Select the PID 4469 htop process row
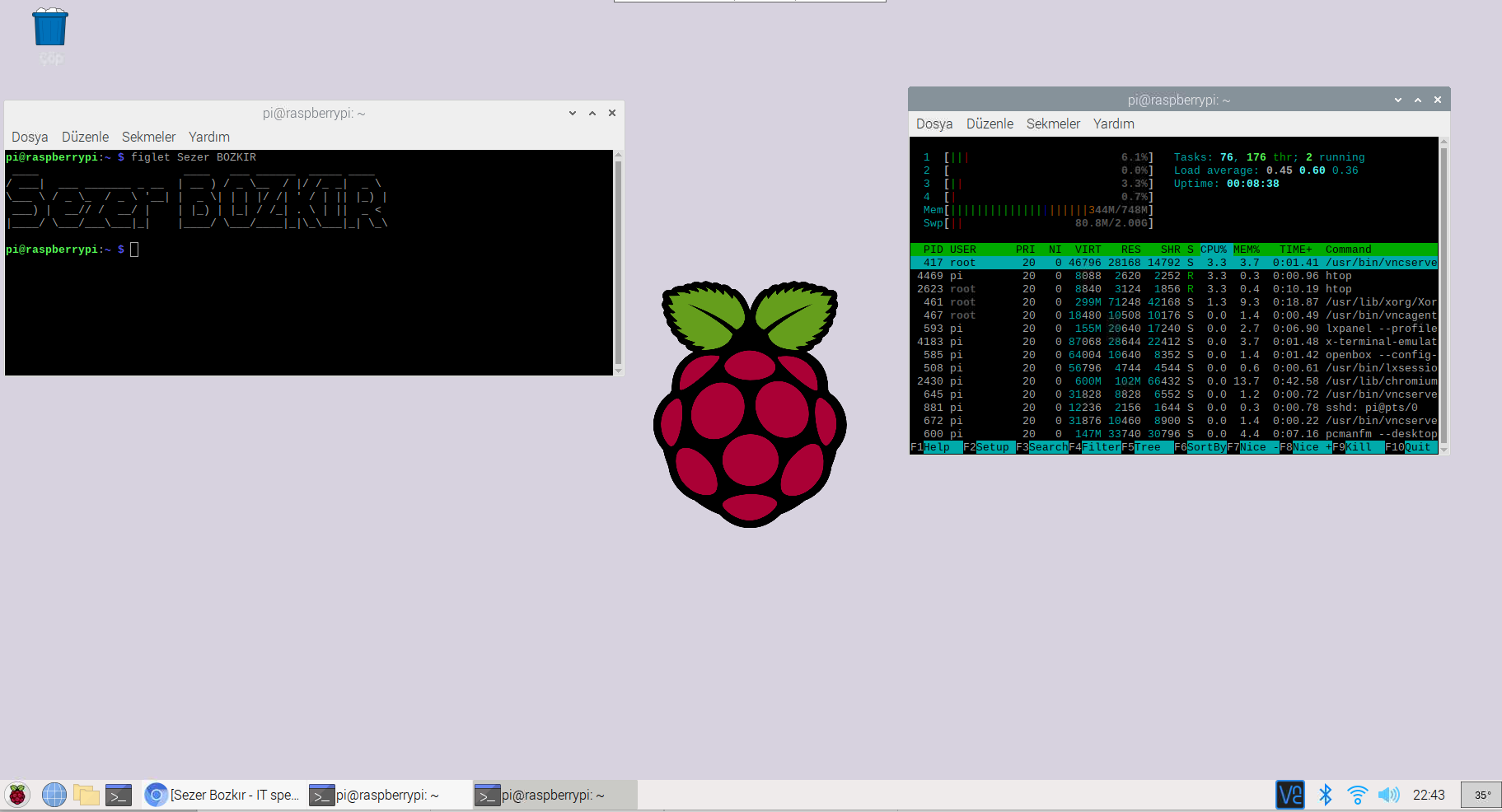The width and height of the screenshot is (1502, 812). [1174, 276]
